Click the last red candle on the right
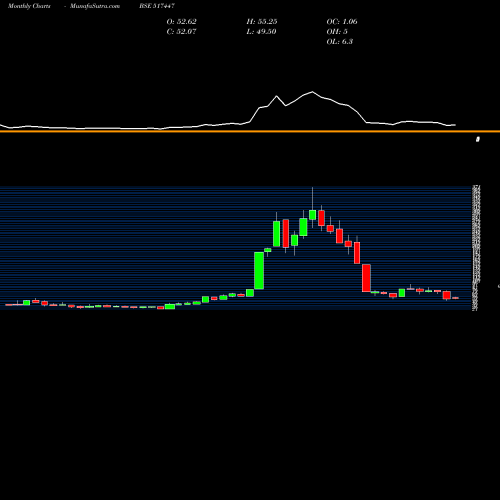The image size is (500, 500). click(x=456, y=298)
